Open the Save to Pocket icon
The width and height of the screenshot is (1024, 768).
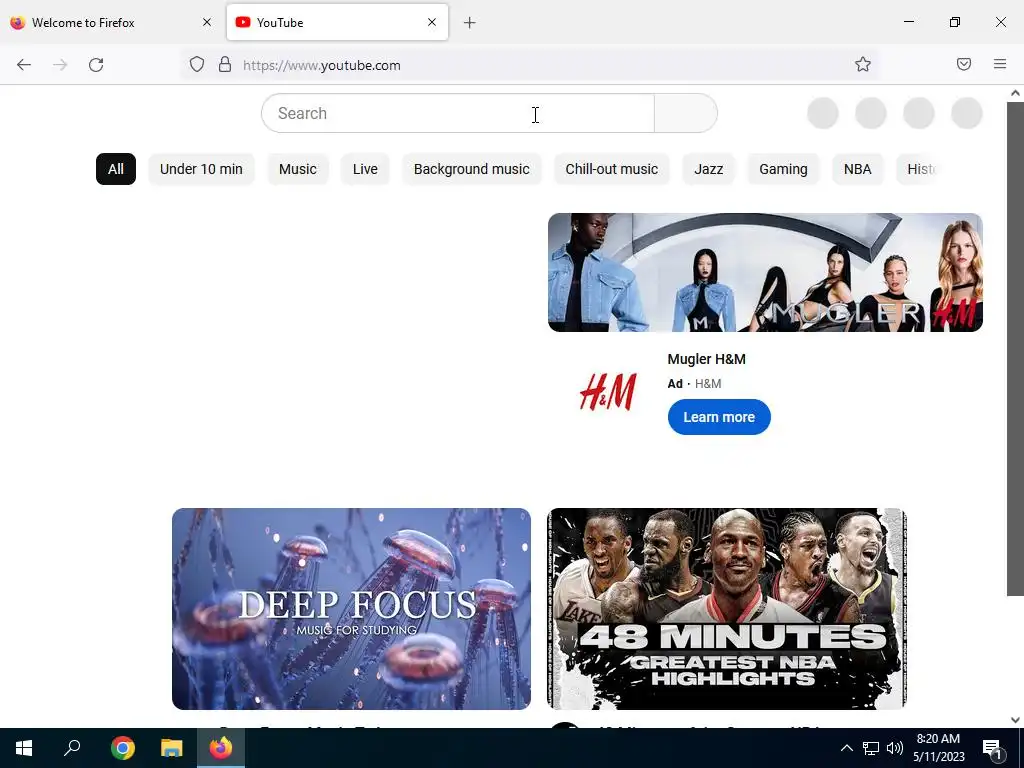click(x=964, y=65)
